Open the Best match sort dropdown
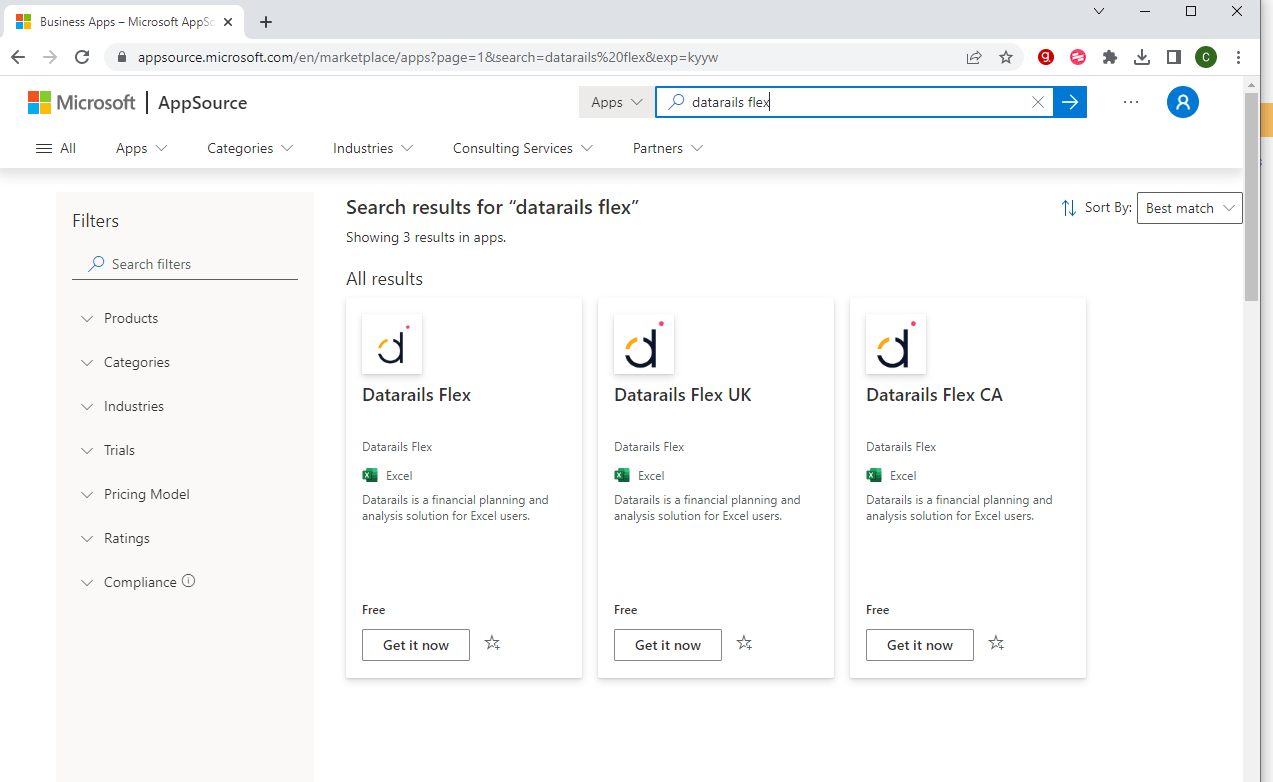1273x782 pixels. (x=1189, y=207)
